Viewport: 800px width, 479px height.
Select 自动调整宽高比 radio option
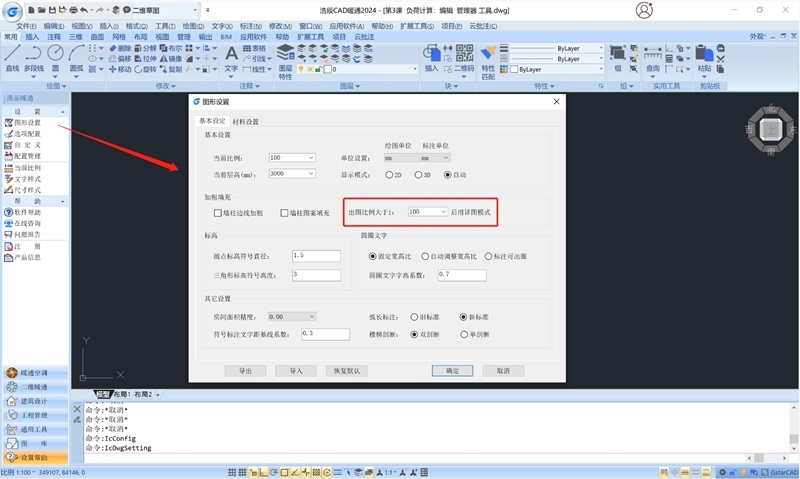coord(425,256)
